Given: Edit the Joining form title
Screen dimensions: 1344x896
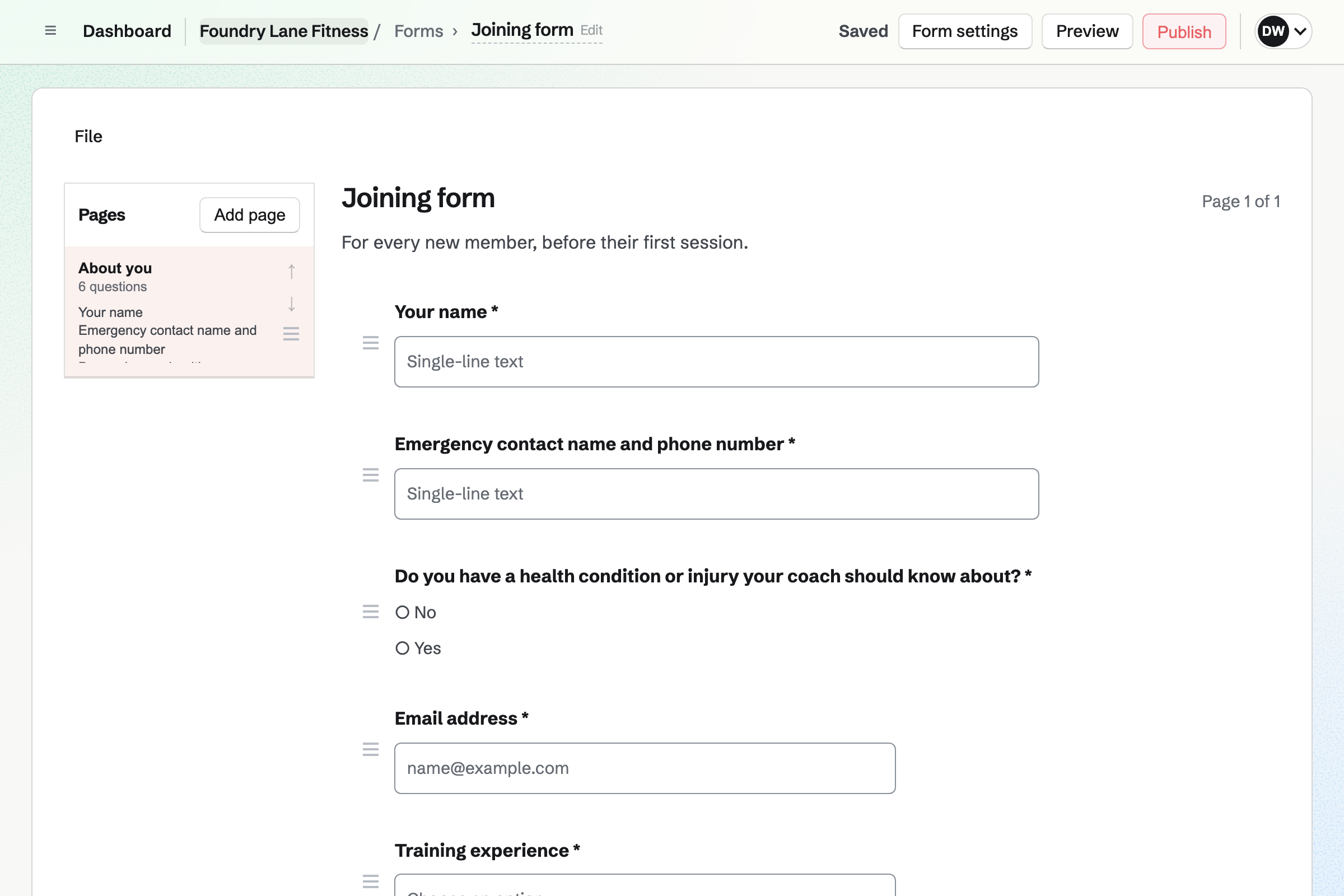Looking at the screenshot, I should coord(591,30).
